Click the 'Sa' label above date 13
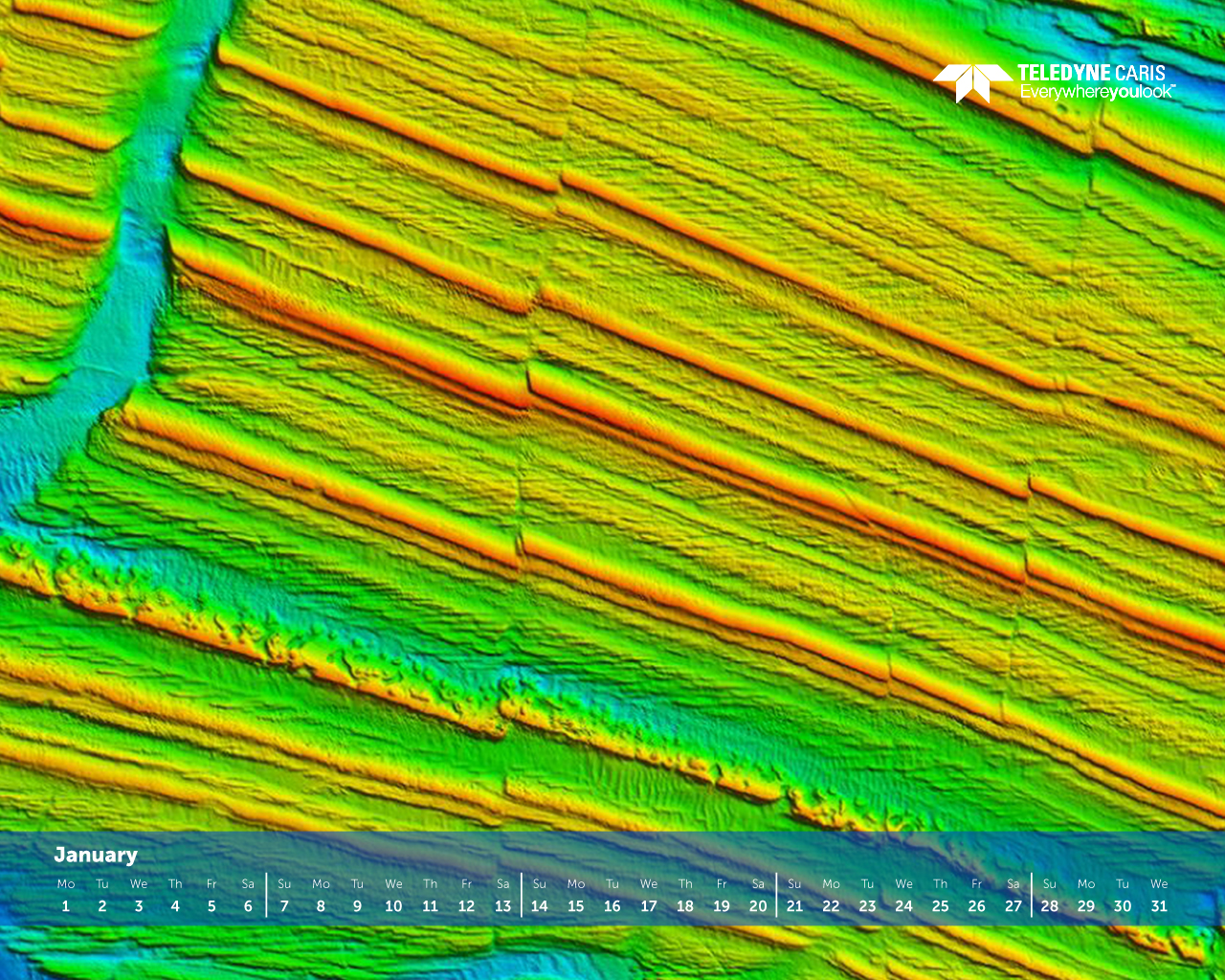 coord(502,883)
